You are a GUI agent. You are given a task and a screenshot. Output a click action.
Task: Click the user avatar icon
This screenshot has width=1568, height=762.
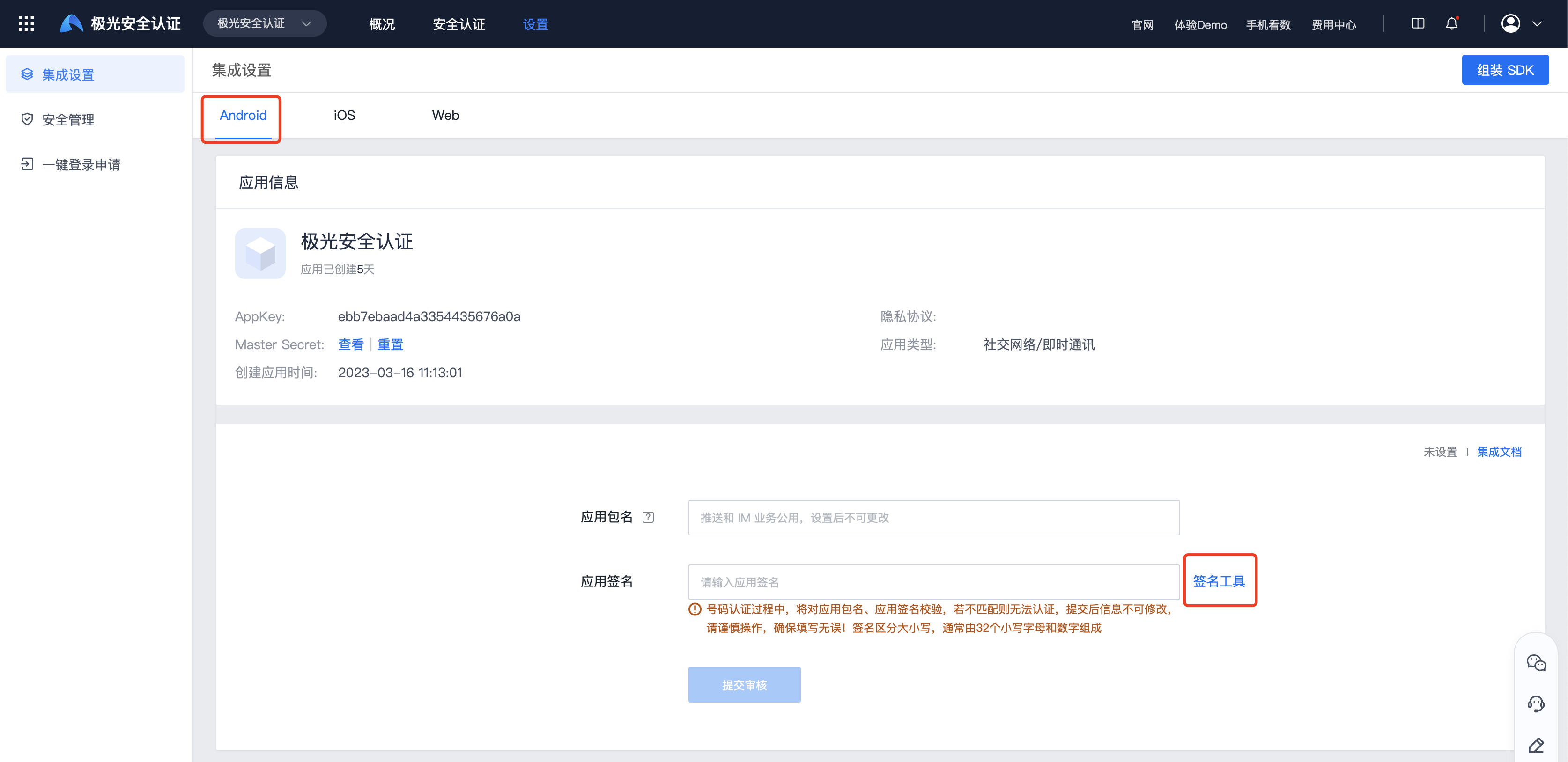click(x=1511, y=24)
